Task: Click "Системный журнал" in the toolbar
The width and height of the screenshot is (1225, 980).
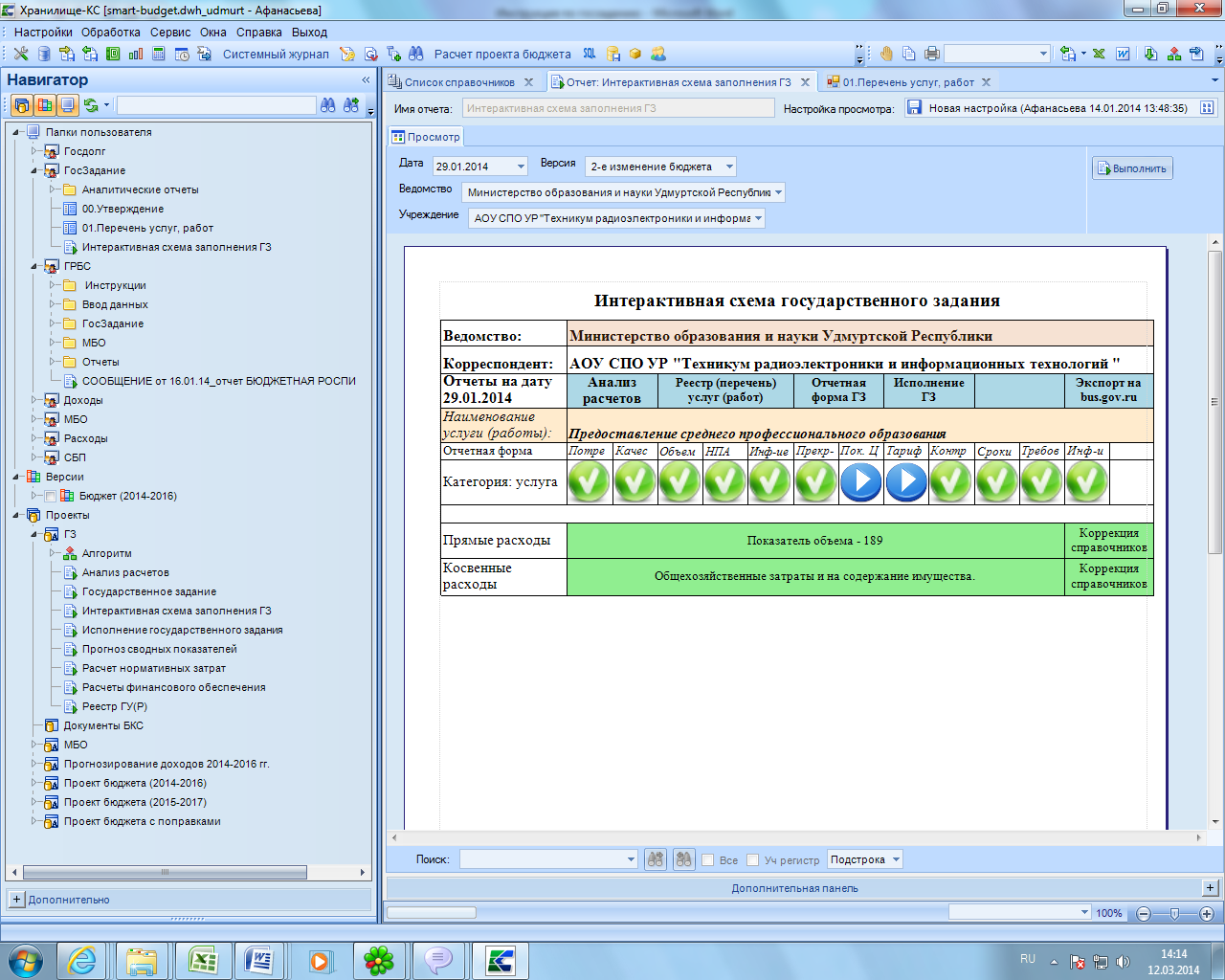Action: (x=276, y=55)
